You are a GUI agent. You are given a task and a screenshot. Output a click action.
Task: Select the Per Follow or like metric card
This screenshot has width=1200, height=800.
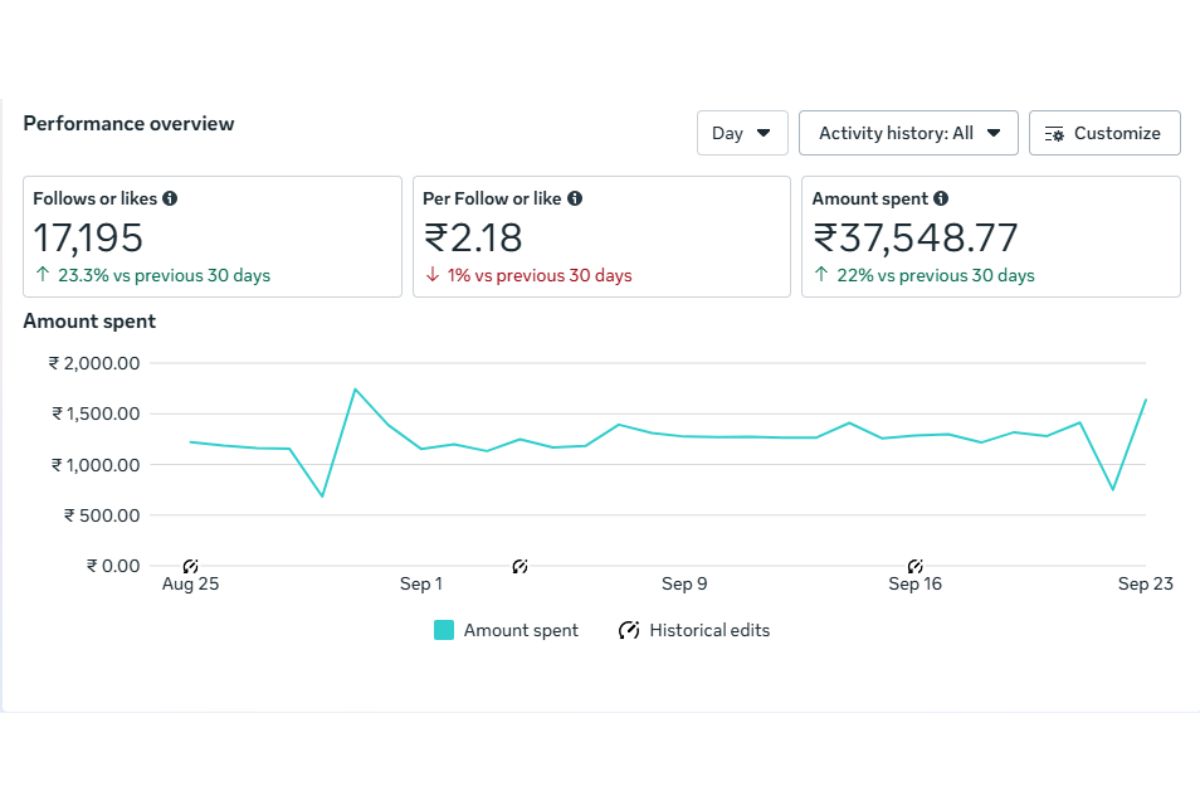601,237
